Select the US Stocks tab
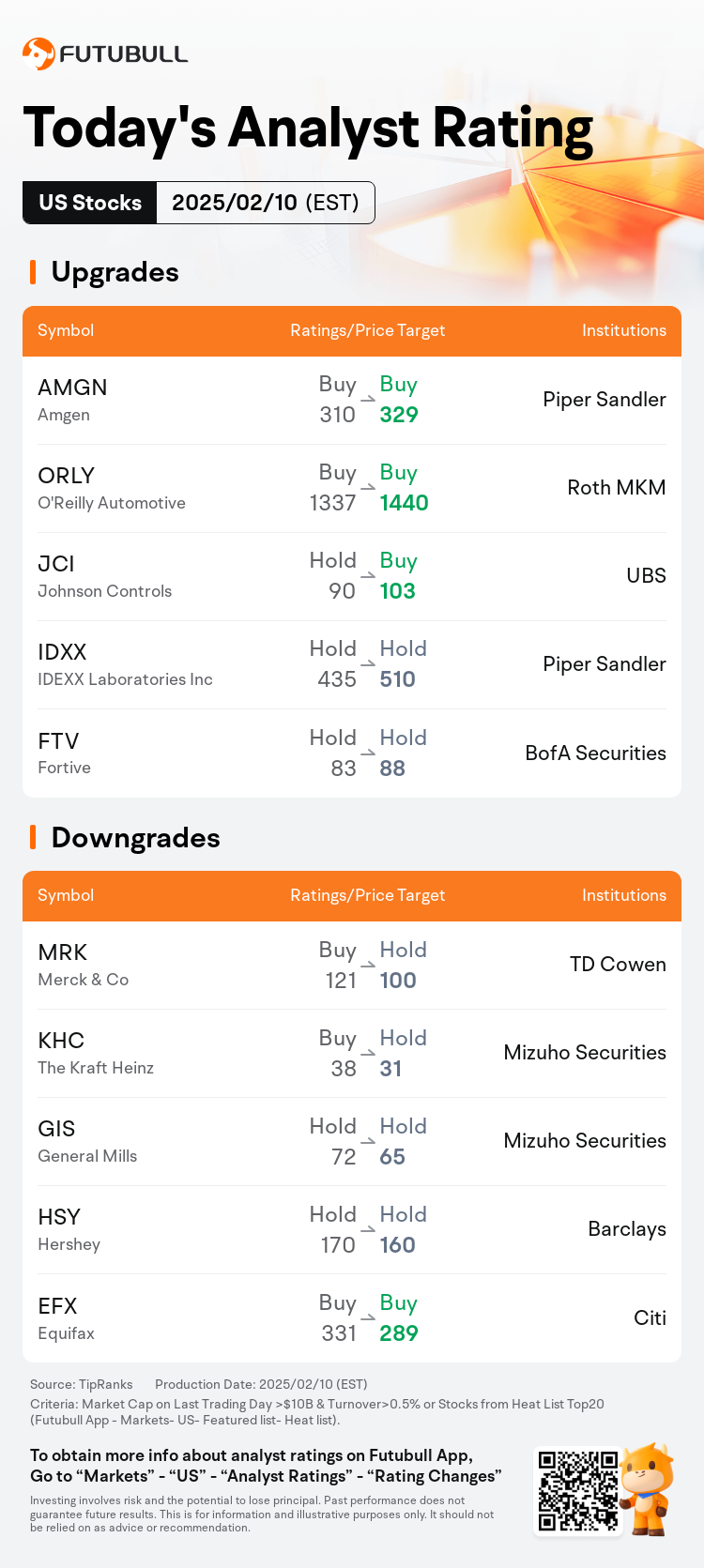Screen dimensions: 704x1568 coord(90,203)
